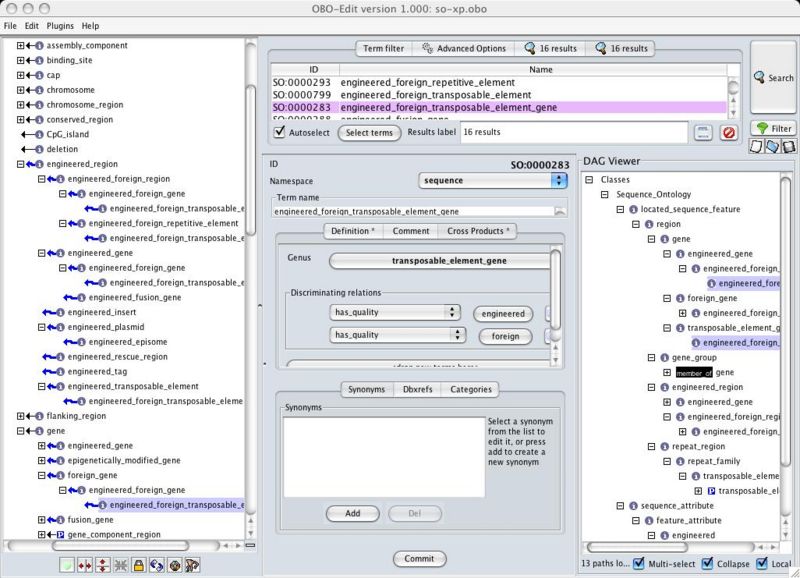800x578 pixels.
Task: Toggle the Autoselect checkbox
Action: coord(279,132)
